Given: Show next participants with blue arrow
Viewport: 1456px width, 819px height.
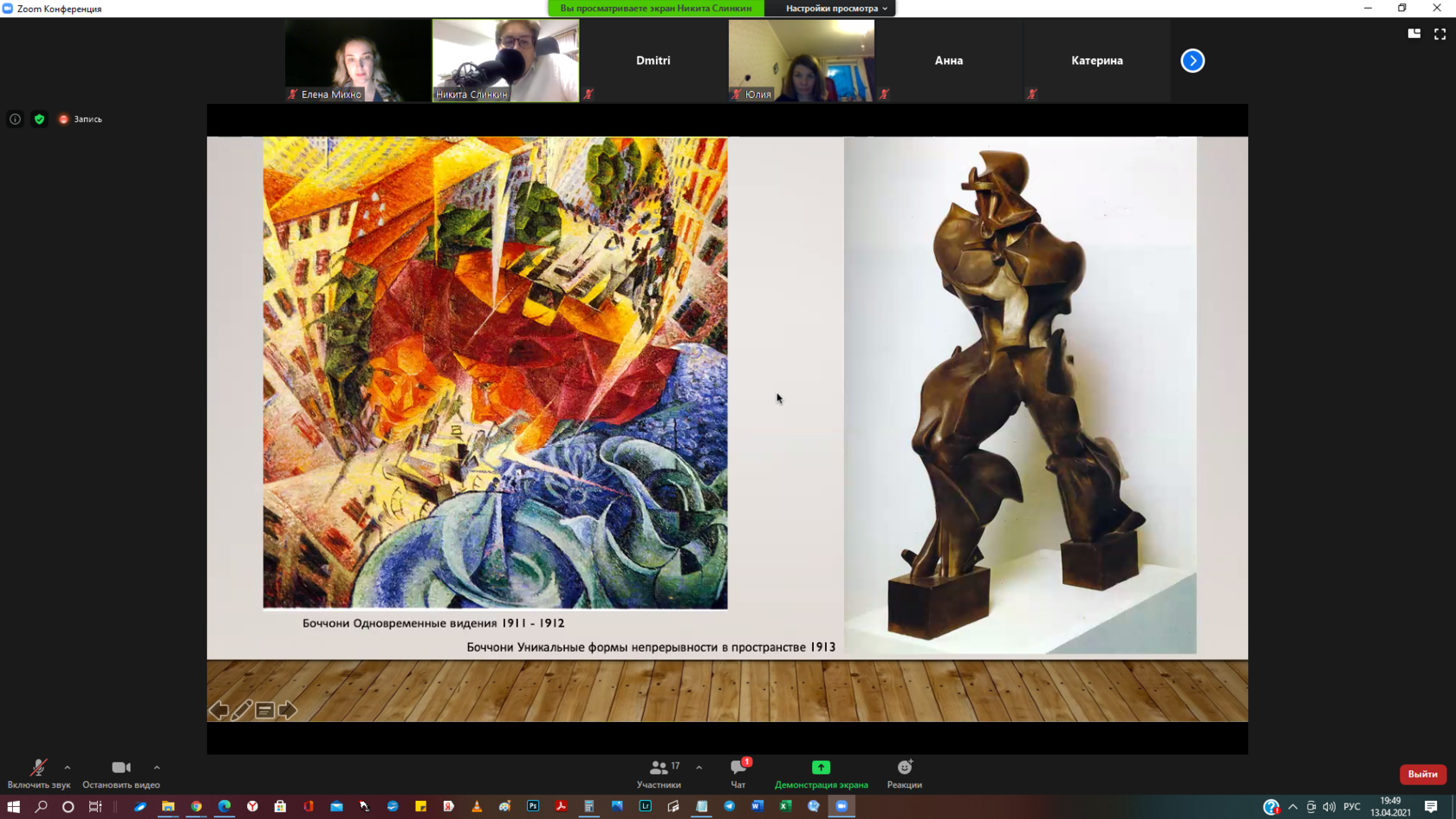Looking at the screenshot, I should (1193, 61).
